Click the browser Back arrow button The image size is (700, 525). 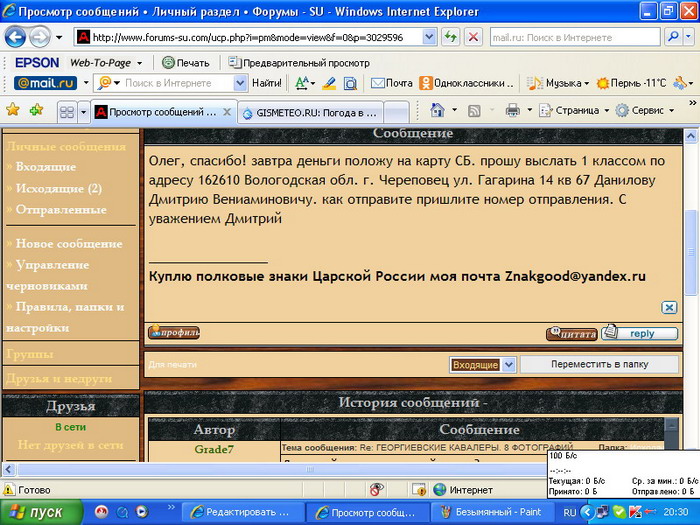click(15, 37)
